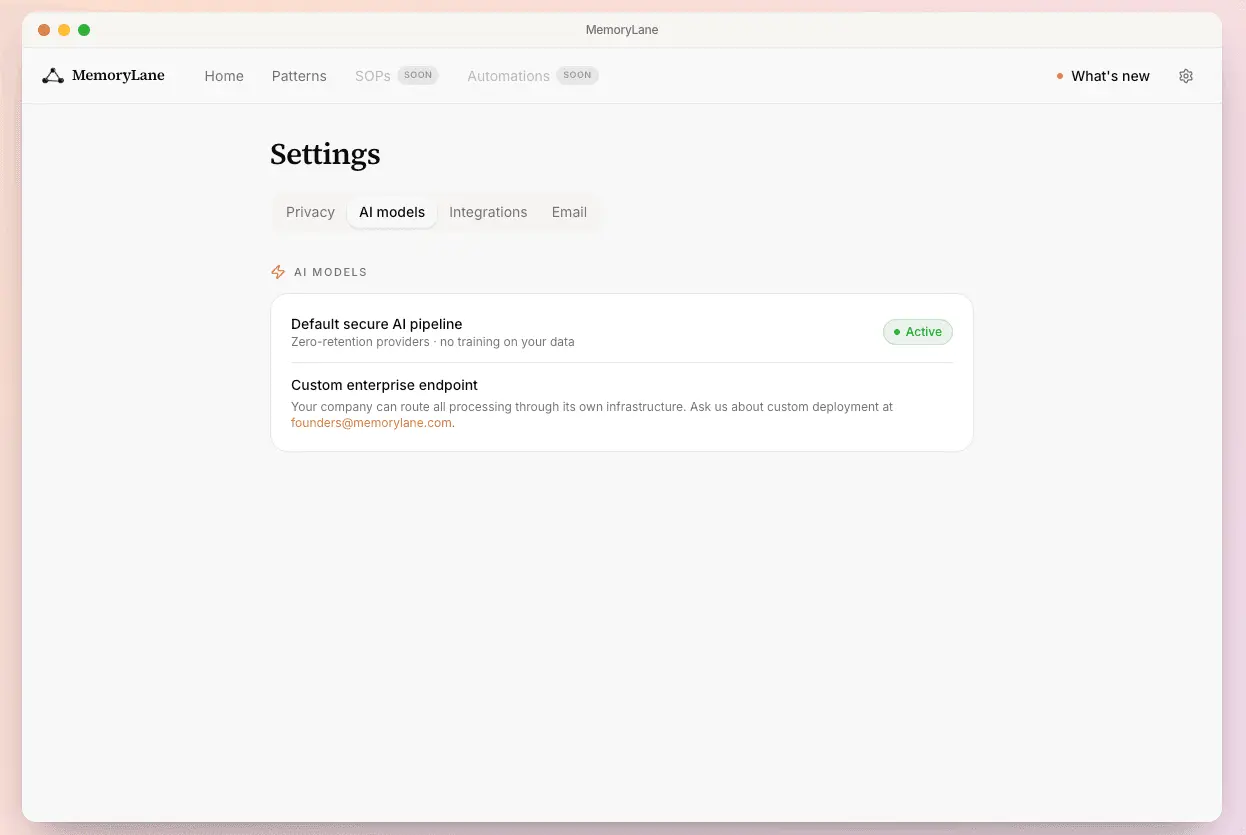The height and width of the screenshot is (835, 1246).
Task: Switch to the Privacy tab
Action: click(310, 212)
